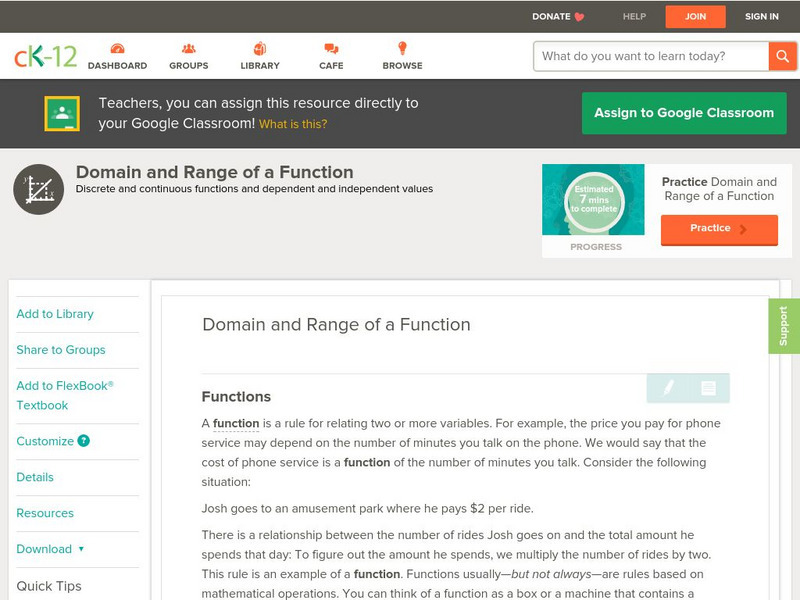Start the orange Practice button
Image resolution: width=800 pixels, height=600 pixels.
[x=719, y=229]
